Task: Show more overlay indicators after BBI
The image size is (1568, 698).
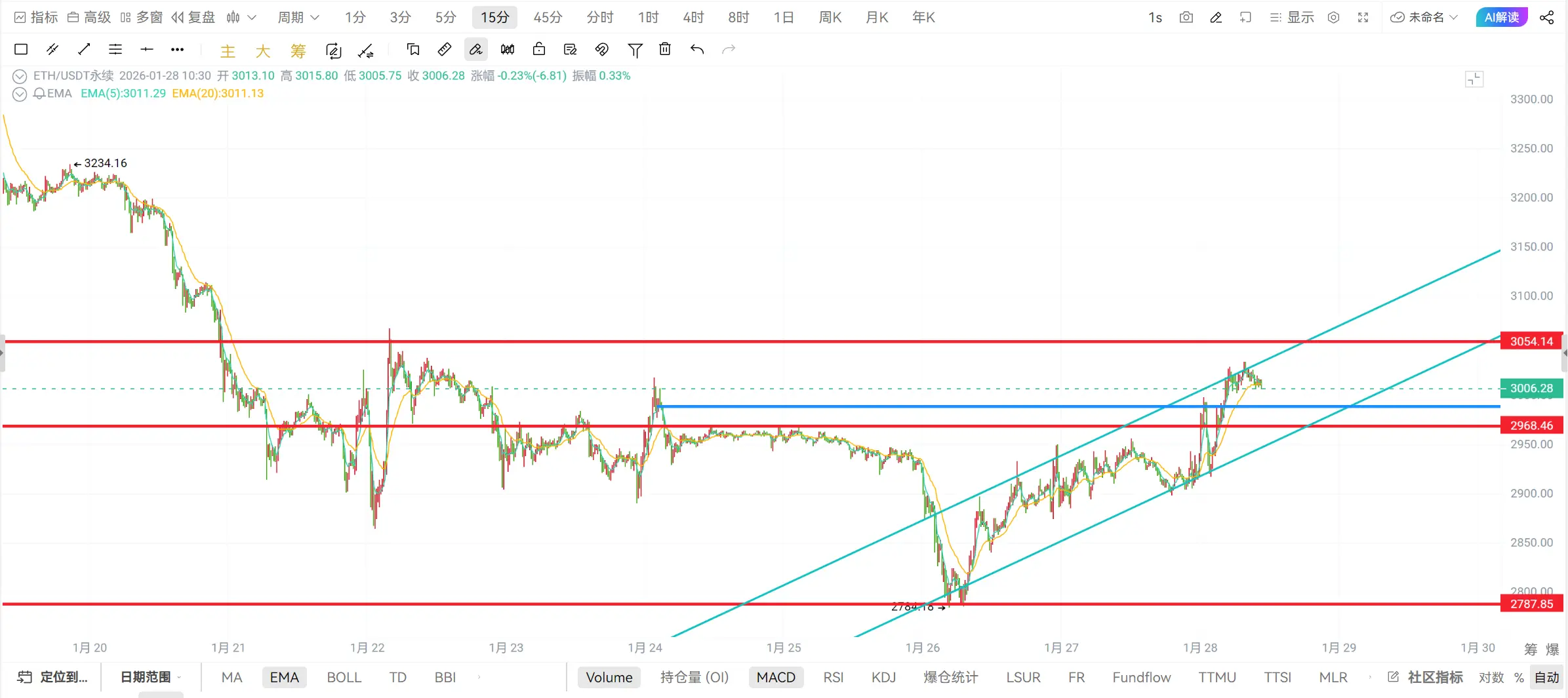Action: pyautogui.click(x=479, y=677)
